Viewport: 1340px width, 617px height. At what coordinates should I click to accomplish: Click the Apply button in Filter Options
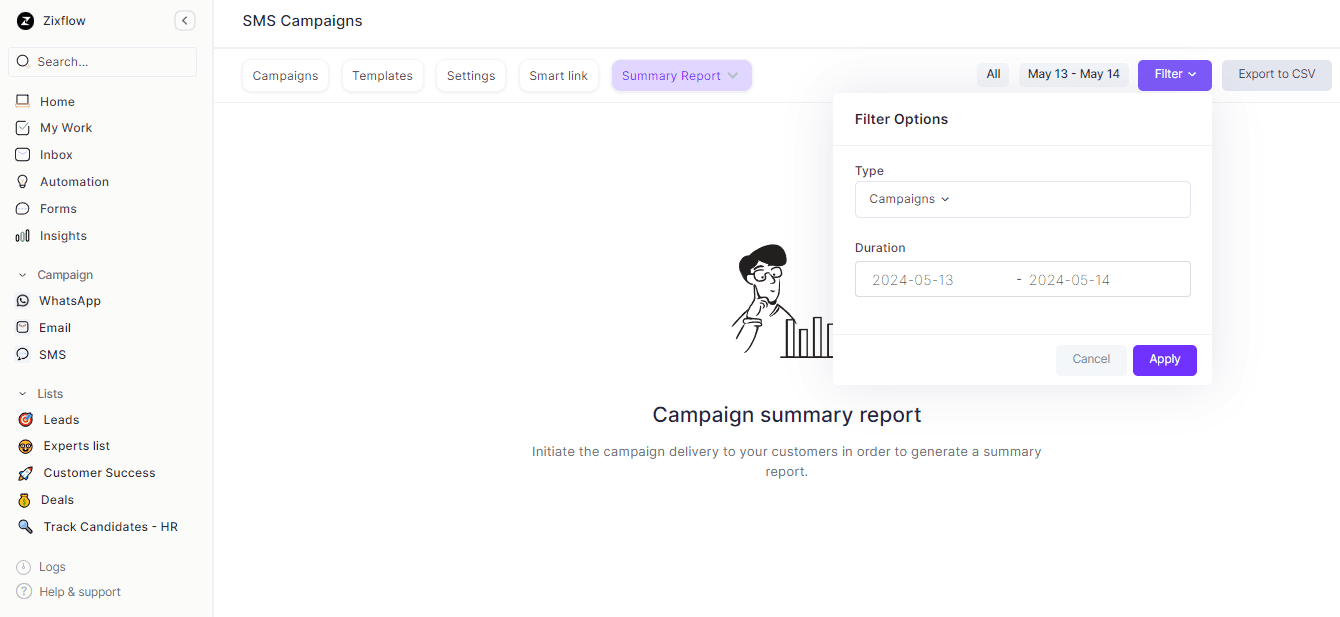click(x=1164, y=360)
